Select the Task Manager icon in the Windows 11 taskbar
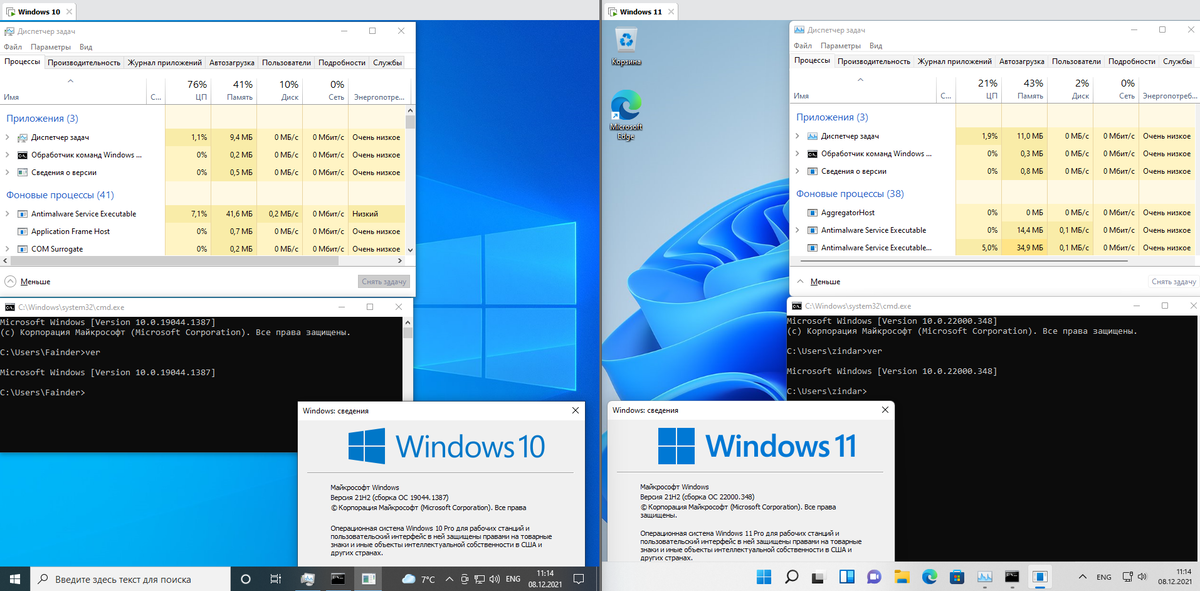 pos(984,577)
